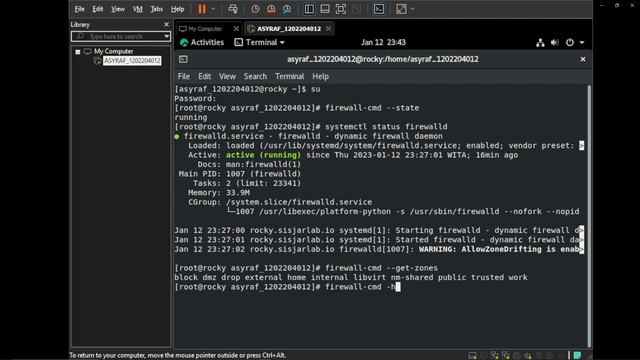Open terminal Edit menu
This screenshot has width=640, height=360.
(204, 76)
